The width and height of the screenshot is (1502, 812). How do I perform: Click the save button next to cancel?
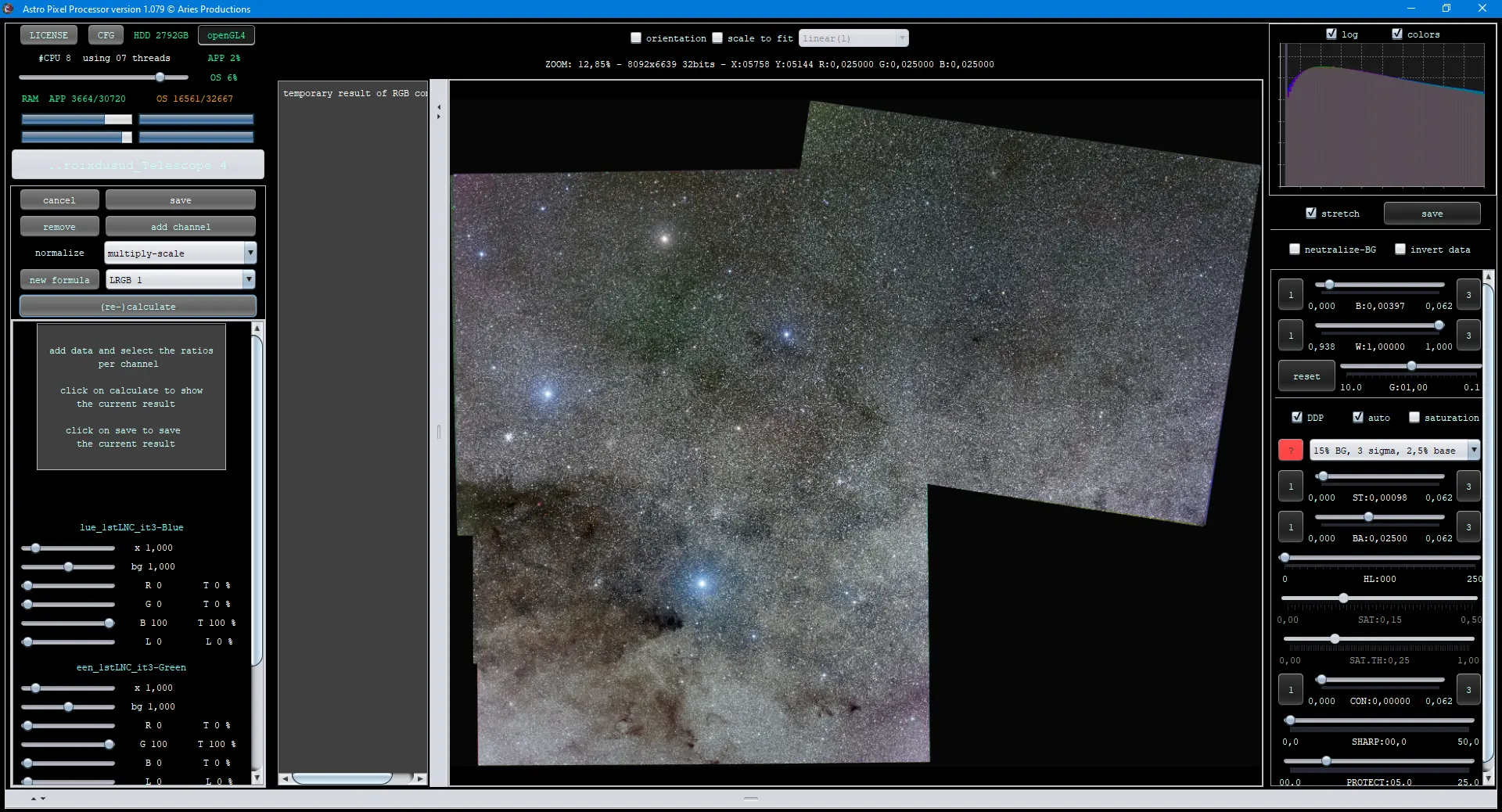point(181,200)
